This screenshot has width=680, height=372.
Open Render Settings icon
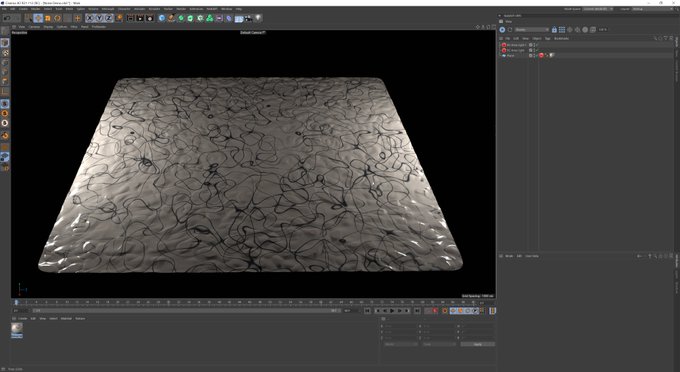150,18
